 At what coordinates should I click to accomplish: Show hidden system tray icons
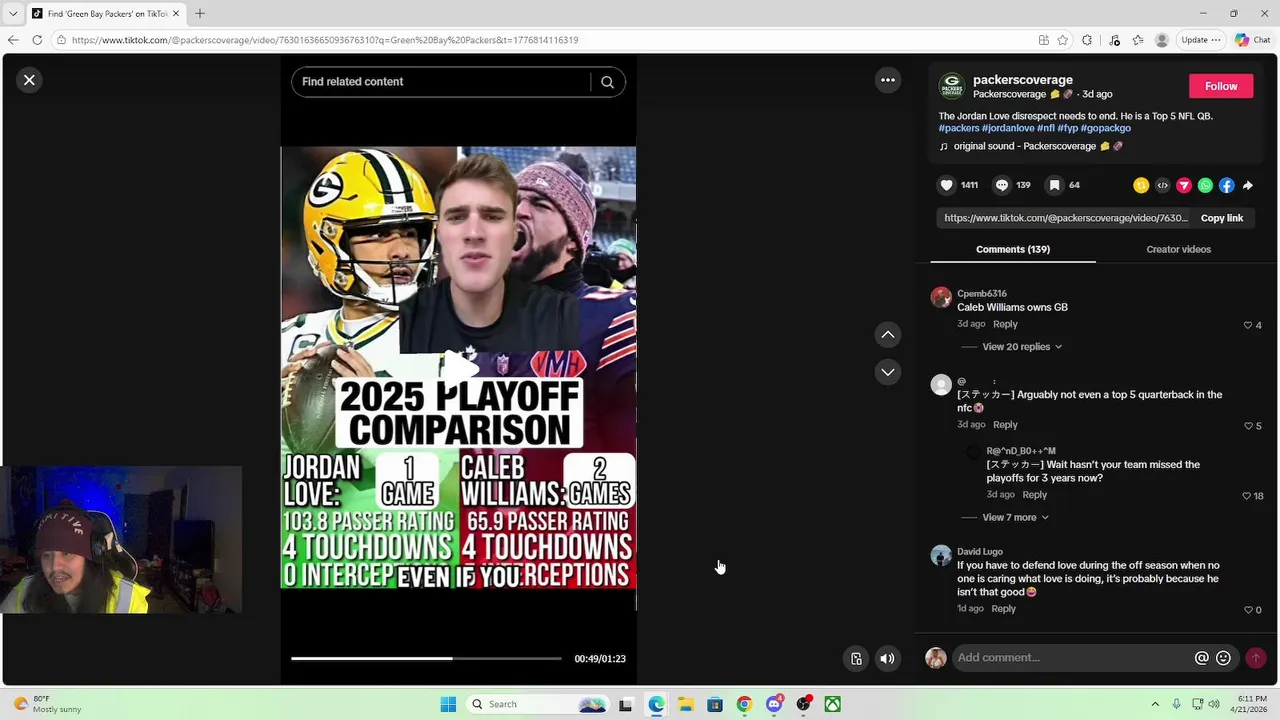1155,704
